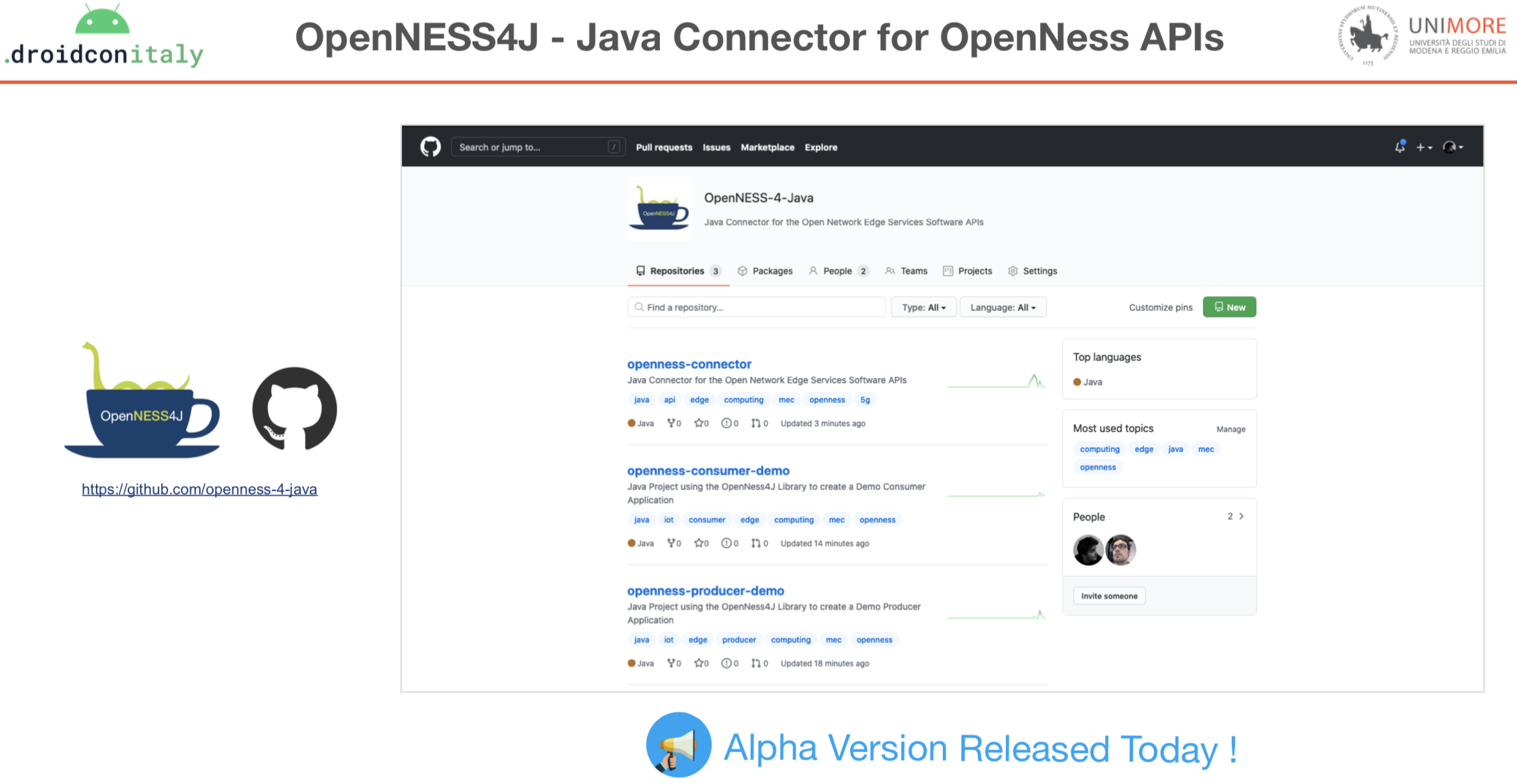Click the Java language color swatch
This screenshot has height=784, width=1517.
[1079, 382]
